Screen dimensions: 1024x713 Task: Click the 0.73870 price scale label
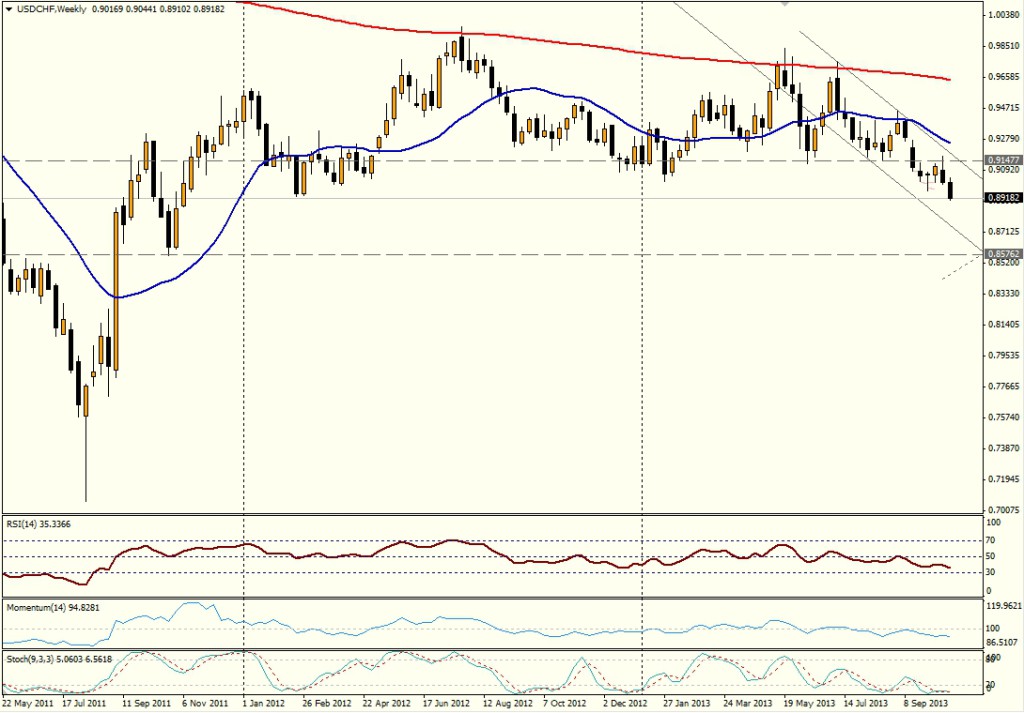click(1002, 448)
